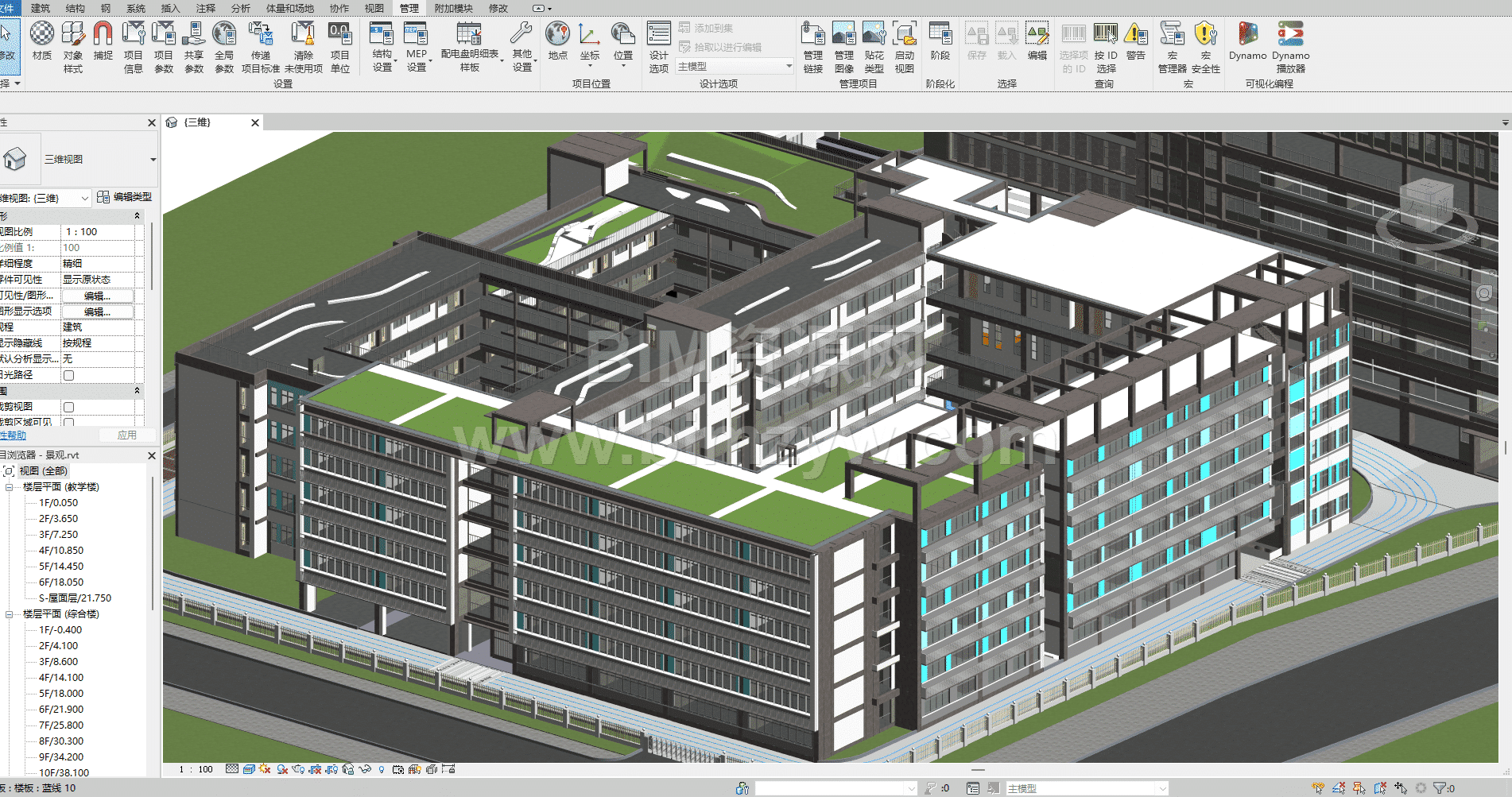Switch to the 附加模块 ribbon tab
1512x797 pixels.
click(x=453, y=8)
